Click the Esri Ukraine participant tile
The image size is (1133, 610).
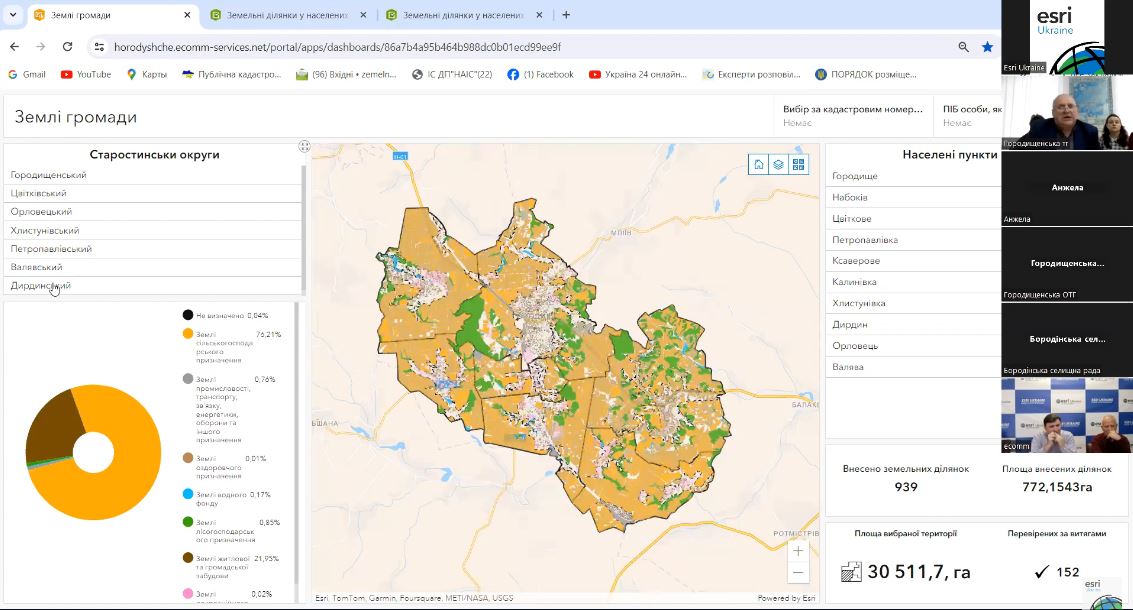pos(1067,37)
